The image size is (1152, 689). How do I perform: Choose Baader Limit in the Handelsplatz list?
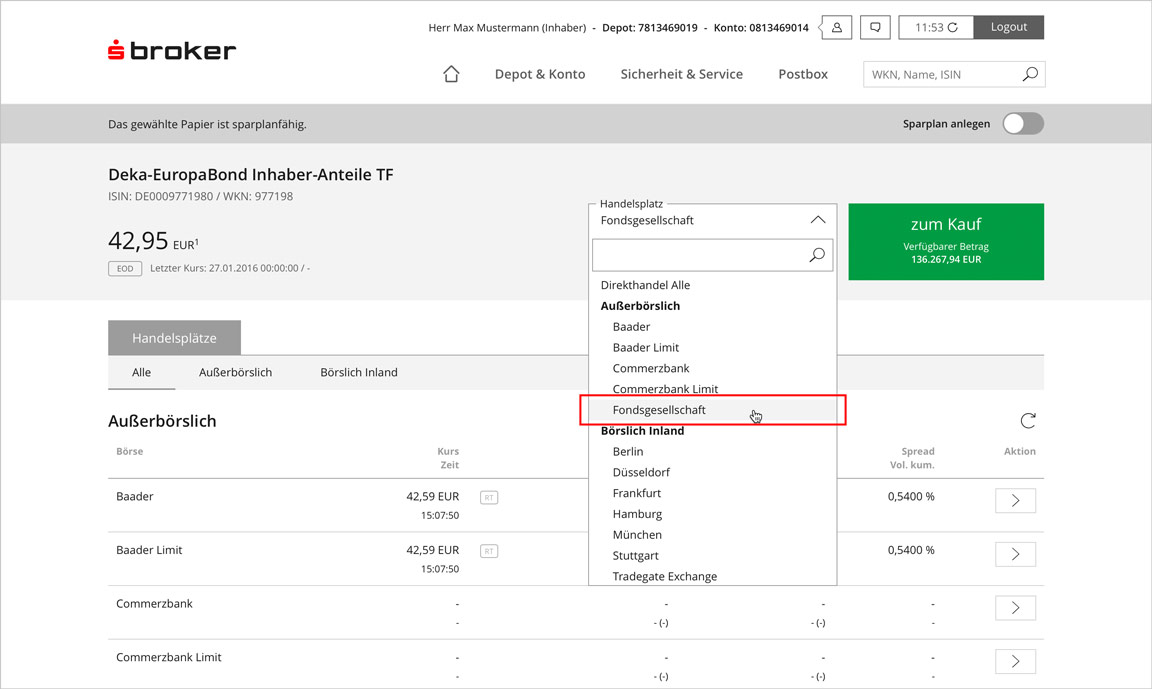(646, 347)
